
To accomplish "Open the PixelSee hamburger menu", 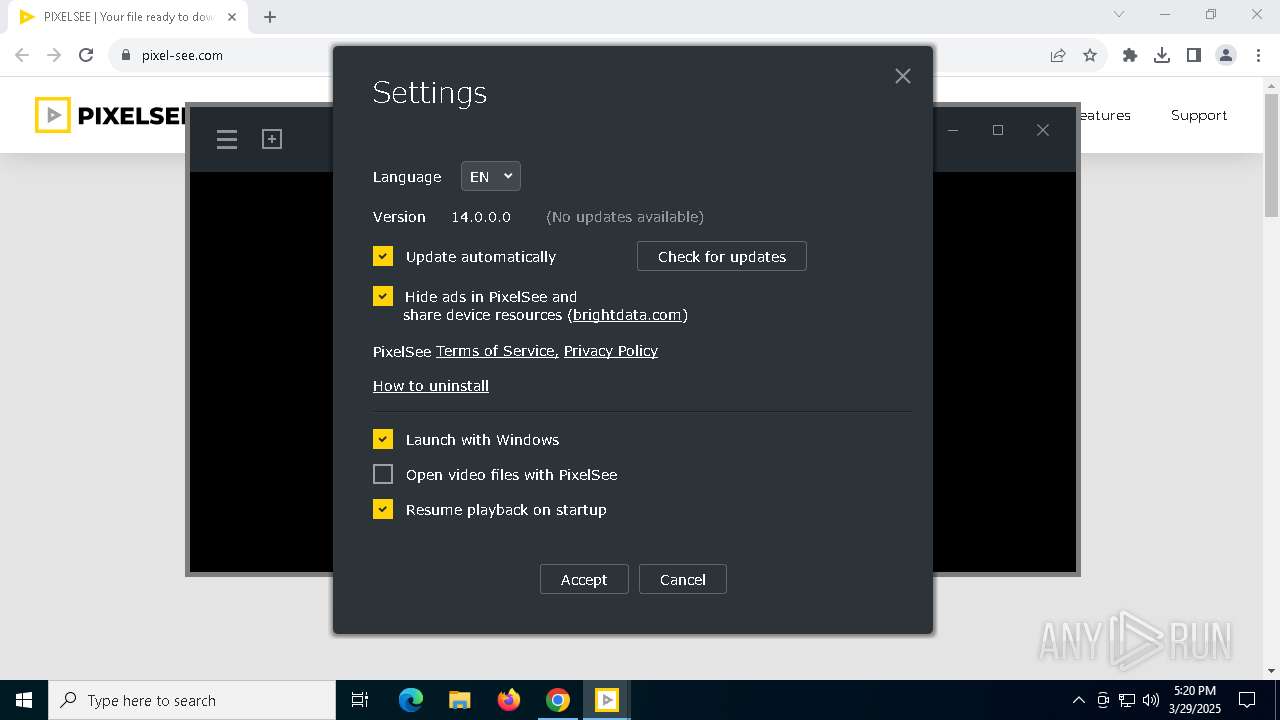I will 227,139.
